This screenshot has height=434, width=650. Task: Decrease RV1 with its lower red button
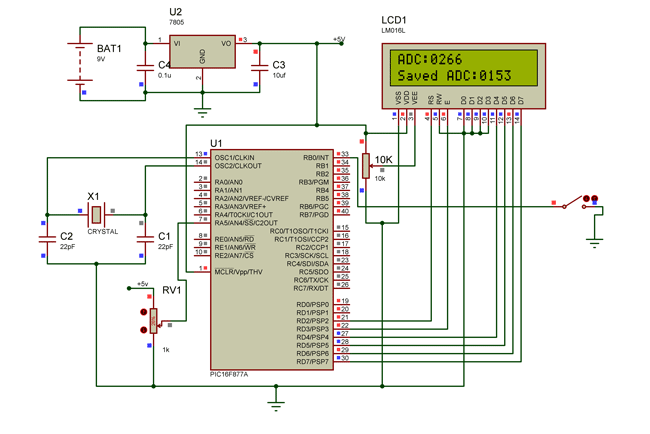pyautogui.click(x=144, y=330)
